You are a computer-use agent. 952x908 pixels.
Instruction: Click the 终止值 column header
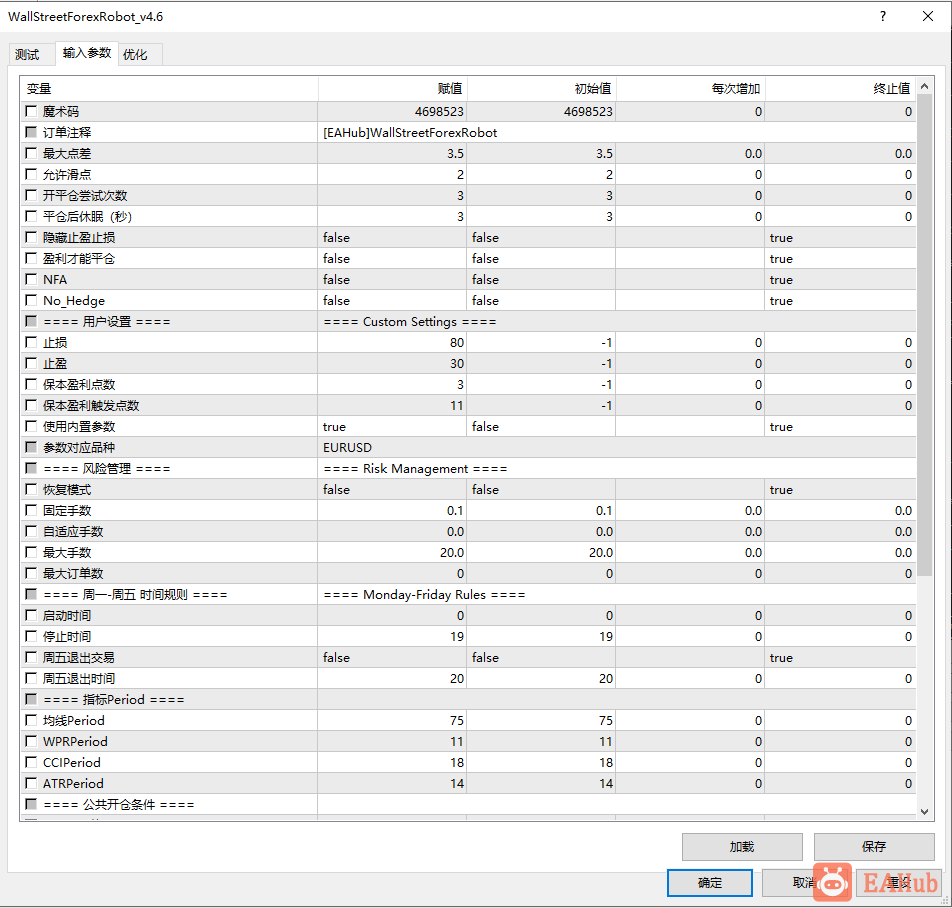840,89
